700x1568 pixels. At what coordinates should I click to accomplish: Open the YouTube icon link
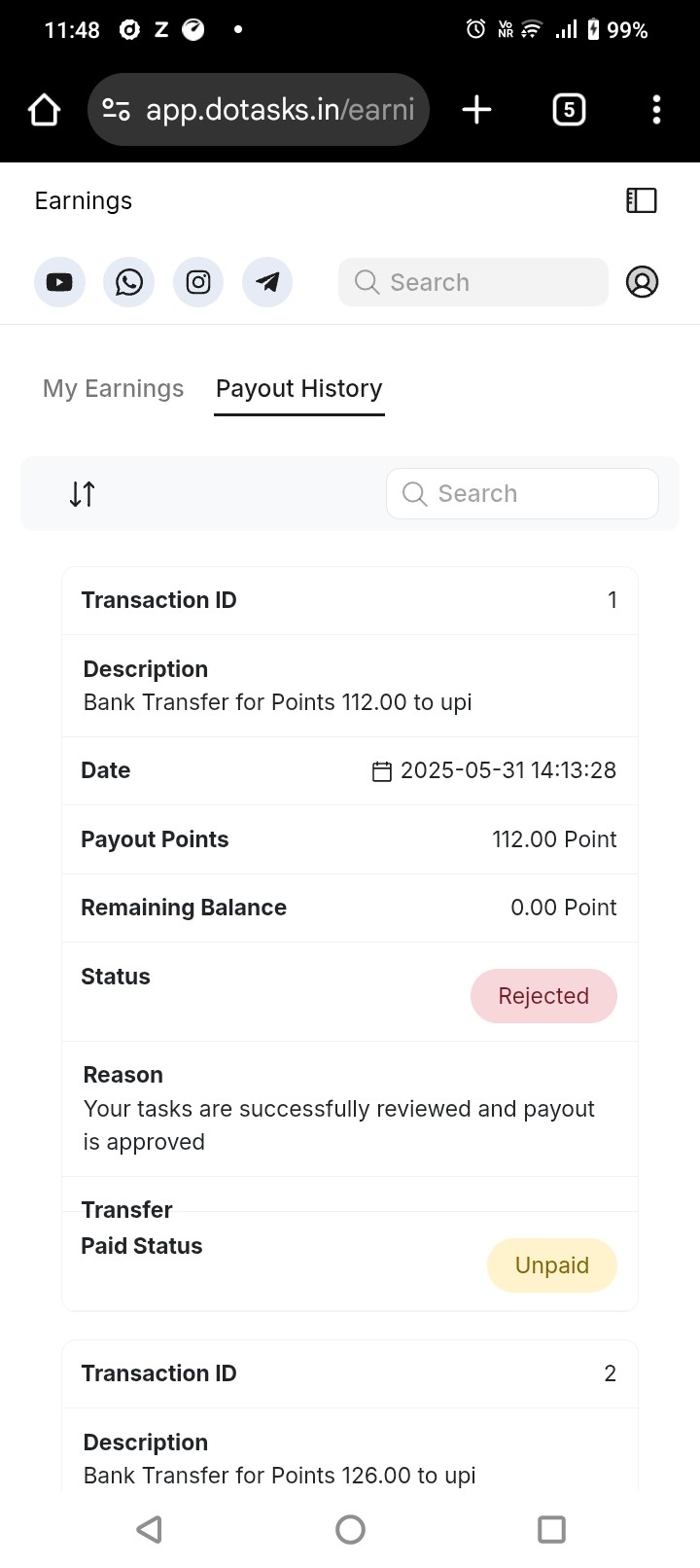coord(59,282)
